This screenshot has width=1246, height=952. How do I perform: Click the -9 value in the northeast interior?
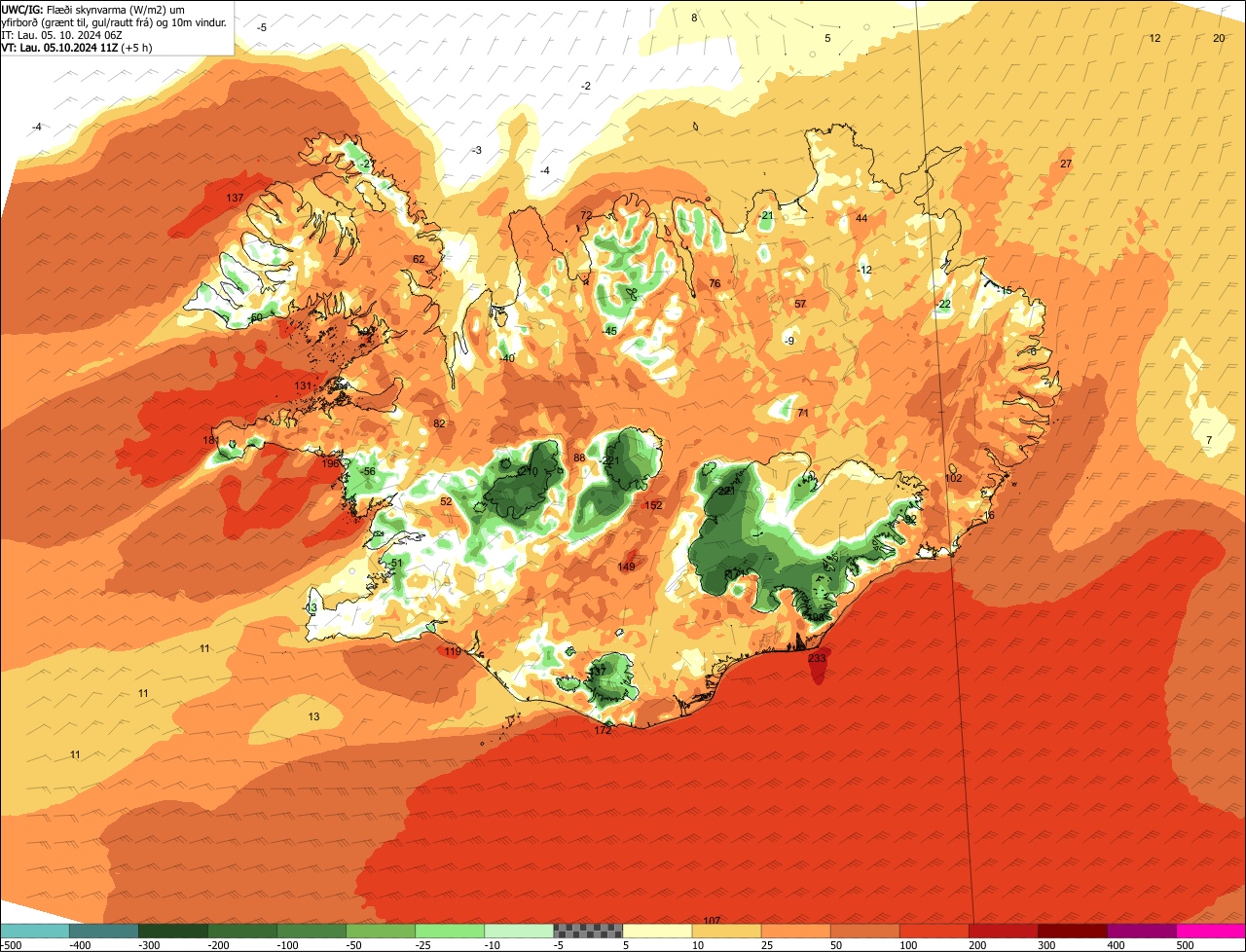[789, 341]
